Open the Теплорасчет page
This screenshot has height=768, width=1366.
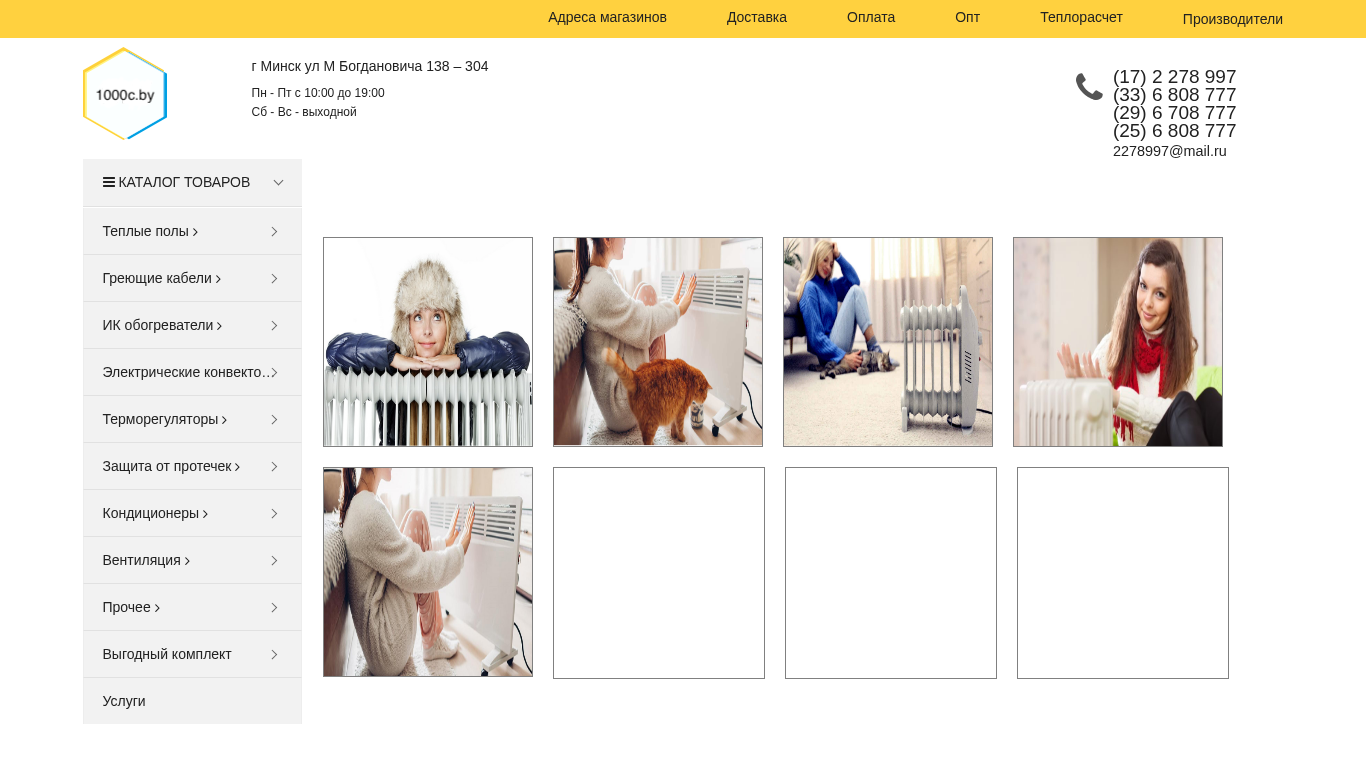(x=1081, y=17)
